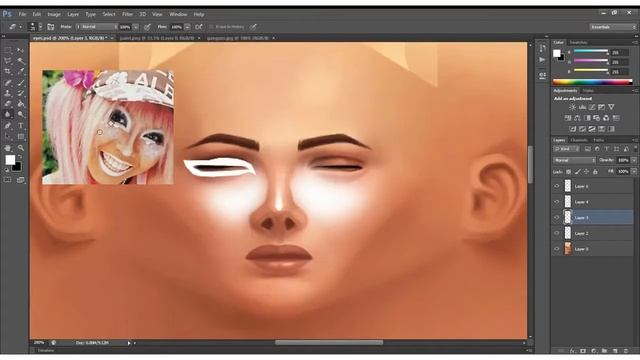
Task: Hide Layer 3 with its eye icon
Action: pos(557,218)
